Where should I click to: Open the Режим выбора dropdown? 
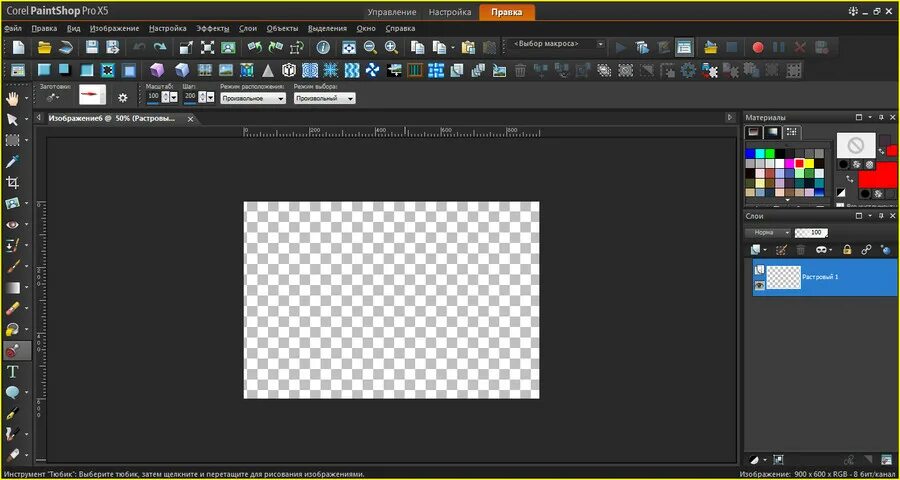(x=325, y=99)
